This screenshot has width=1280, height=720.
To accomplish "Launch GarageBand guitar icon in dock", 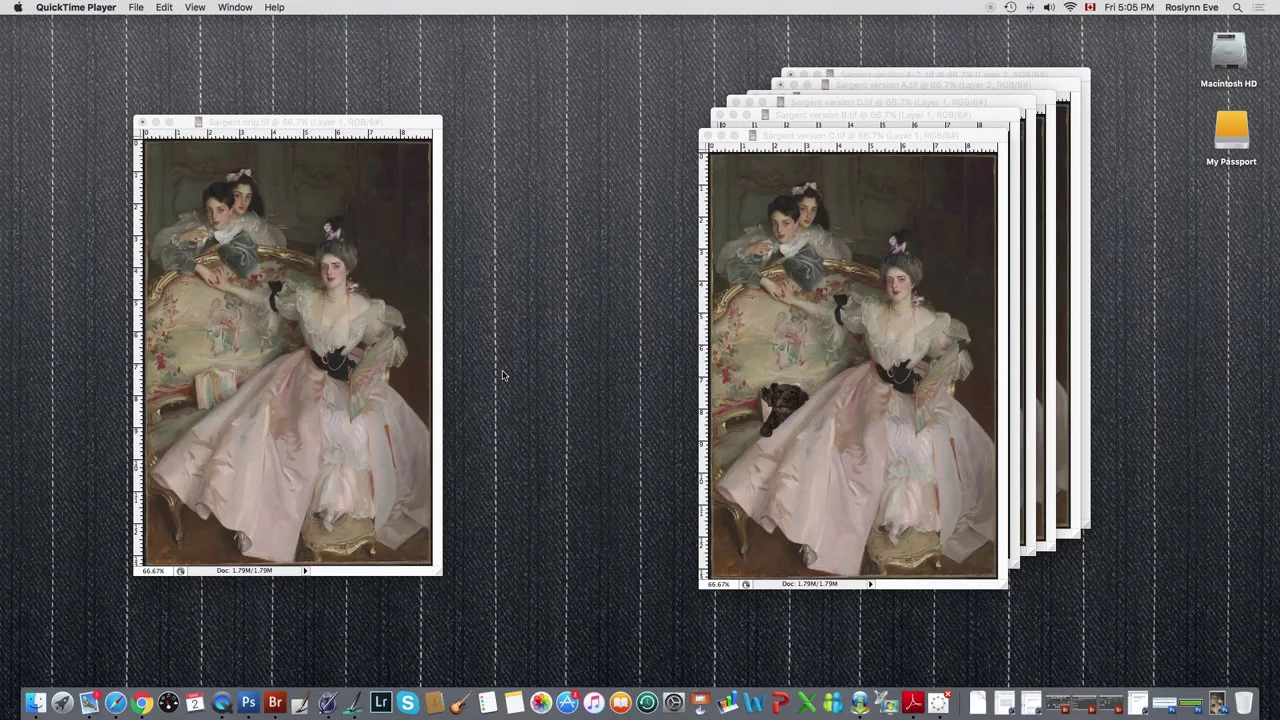I will [x=461, y=703].
